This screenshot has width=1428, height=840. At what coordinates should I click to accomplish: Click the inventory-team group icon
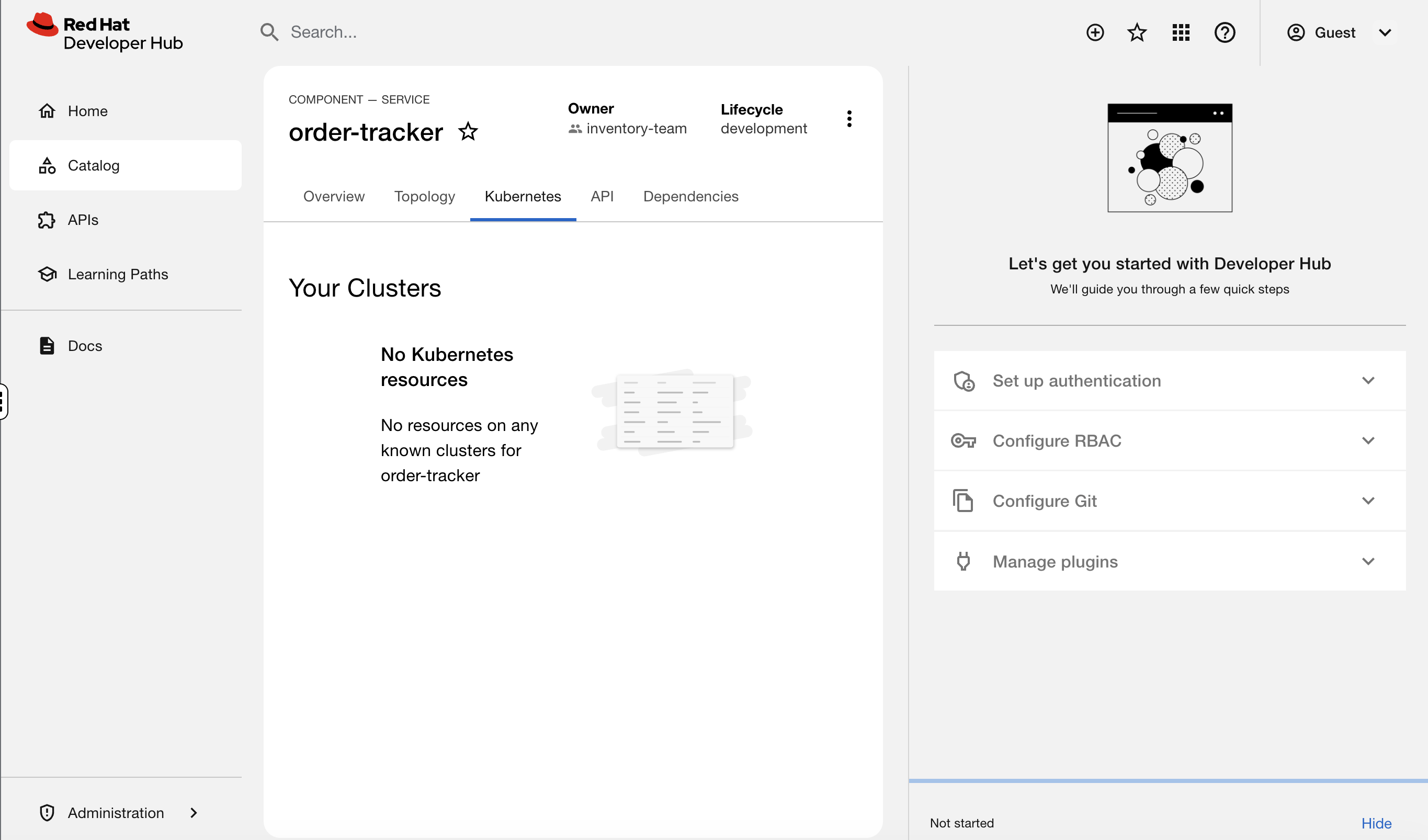pyautogui.click(x=575, y=129)
